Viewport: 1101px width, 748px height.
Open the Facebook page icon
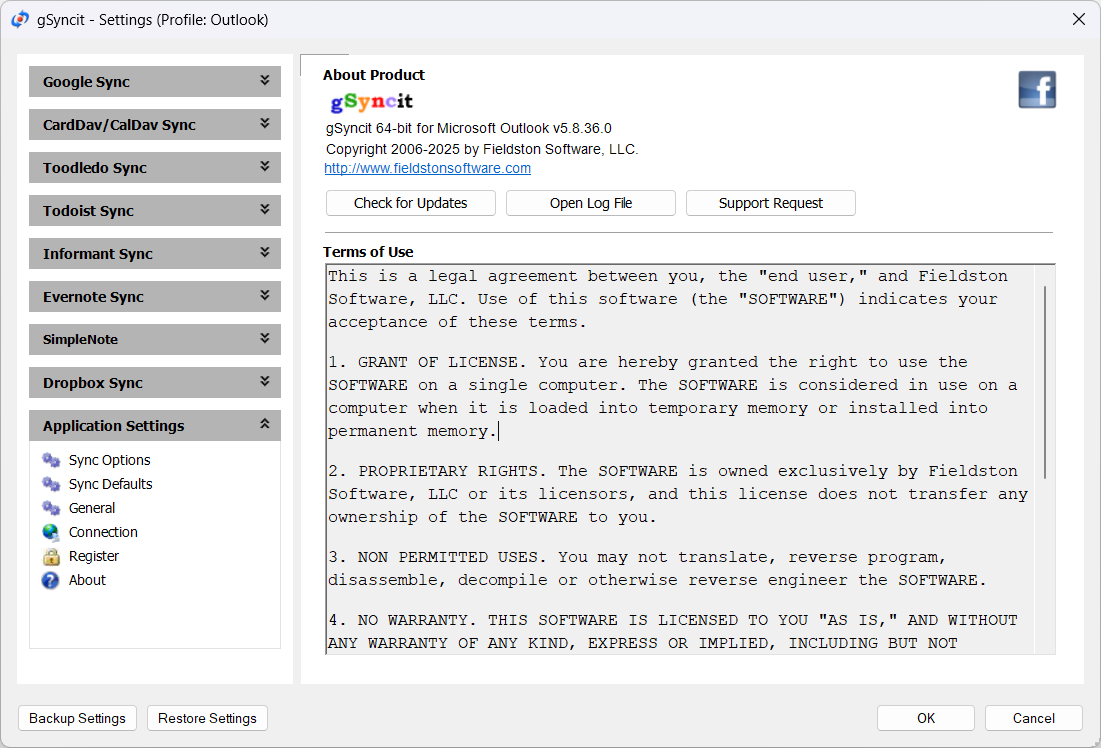tap(1037, 90)
